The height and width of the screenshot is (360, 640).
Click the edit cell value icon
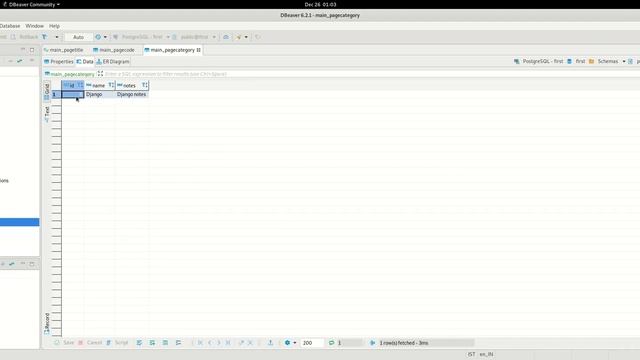139,342
